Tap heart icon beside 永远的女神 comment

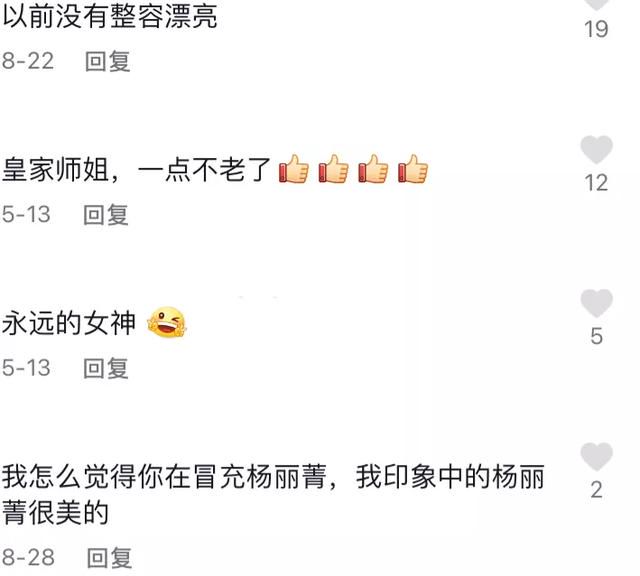pyautogui.click(x=596, y=303)
